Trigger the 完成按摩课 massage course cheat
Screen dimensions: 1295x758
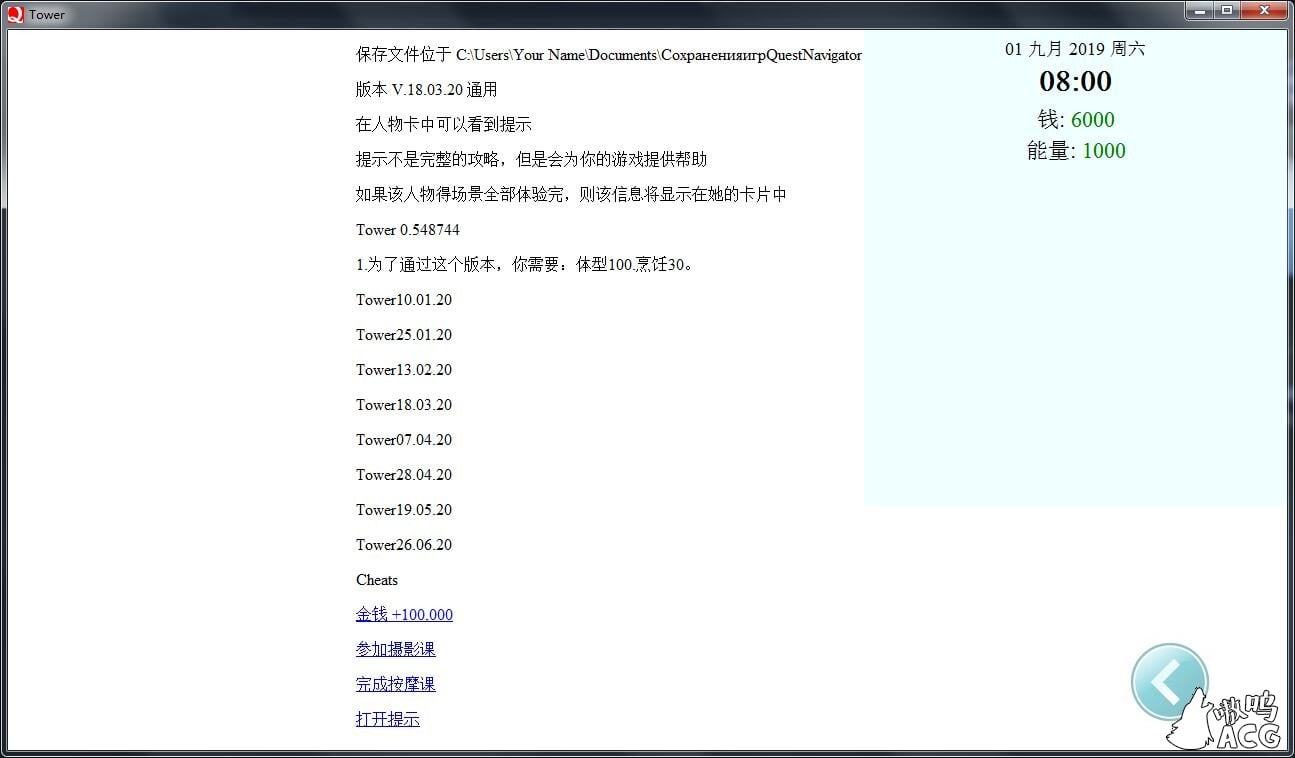point(395,684)
